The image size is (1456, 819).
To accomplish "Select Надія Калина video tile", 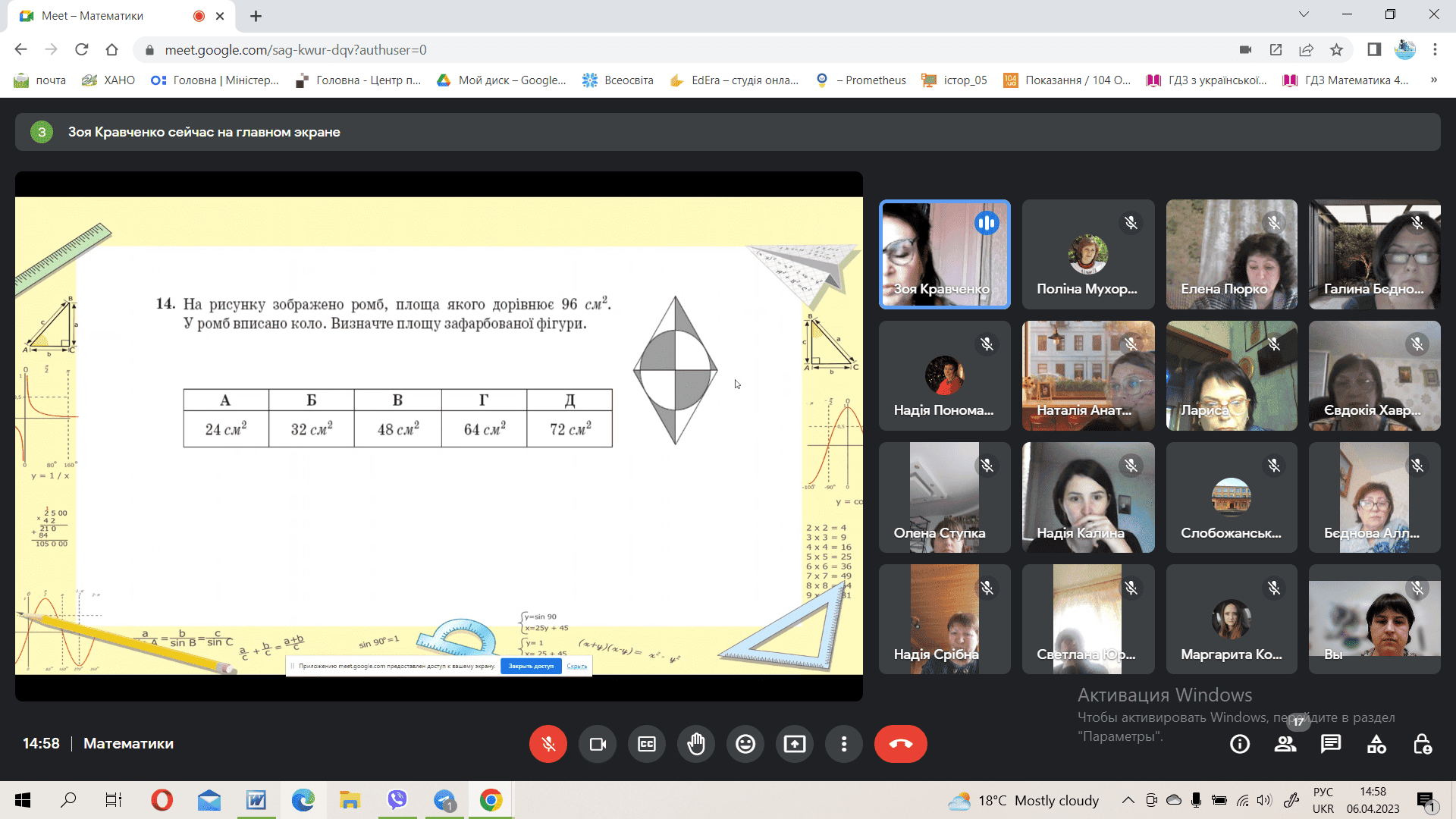I will pyautogui.click(x=1088, y=497).
